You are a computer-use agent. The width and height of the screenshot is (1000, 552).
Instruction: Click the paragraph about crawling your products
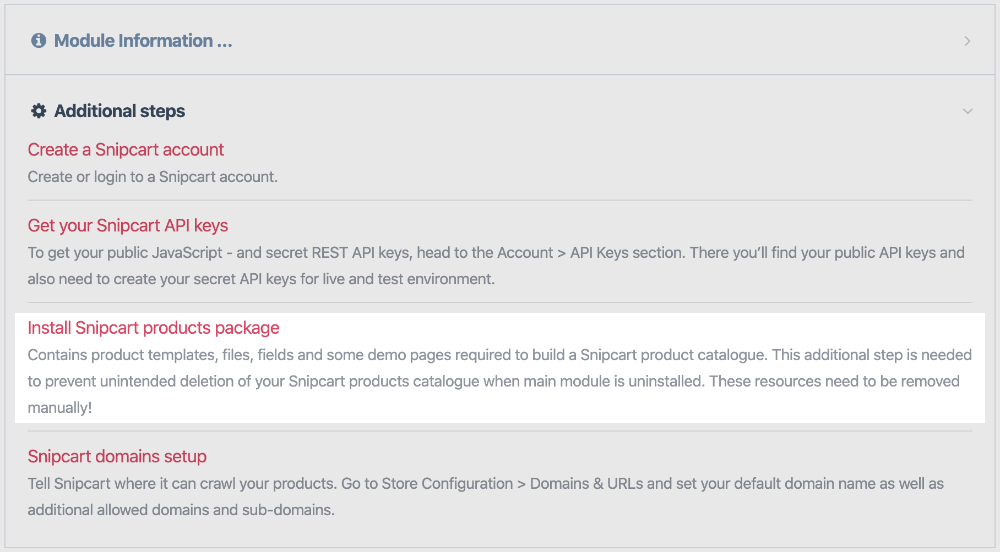click(x=485, y=497)
